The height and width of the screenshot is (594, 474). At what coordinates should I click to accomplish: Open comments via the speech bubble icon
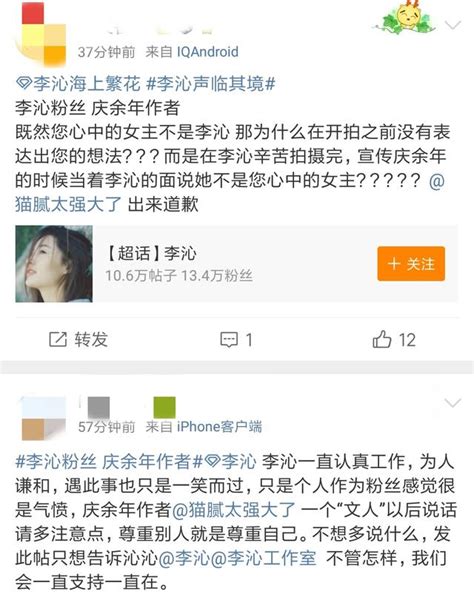click(x=229, y=339)
